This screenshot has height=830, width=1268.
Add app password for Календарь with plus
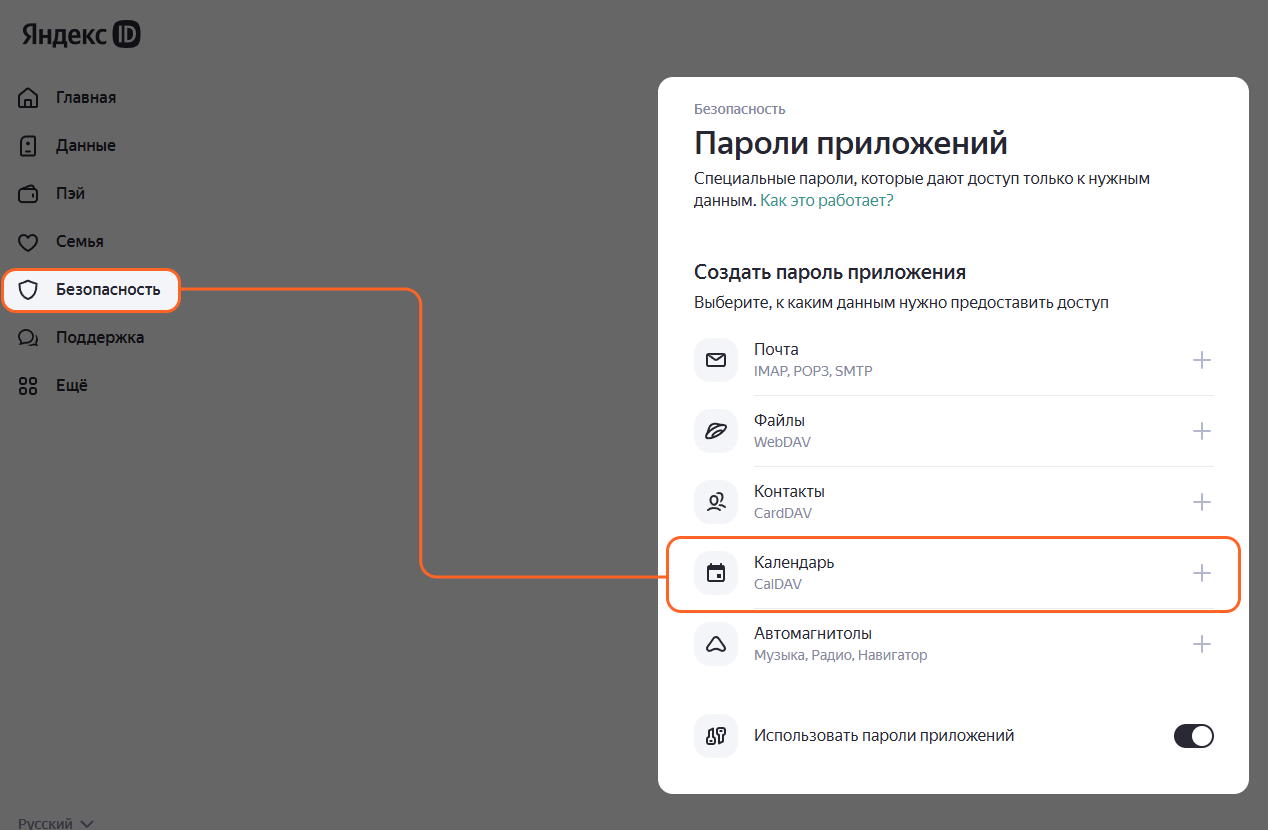tap(1202, 573)
